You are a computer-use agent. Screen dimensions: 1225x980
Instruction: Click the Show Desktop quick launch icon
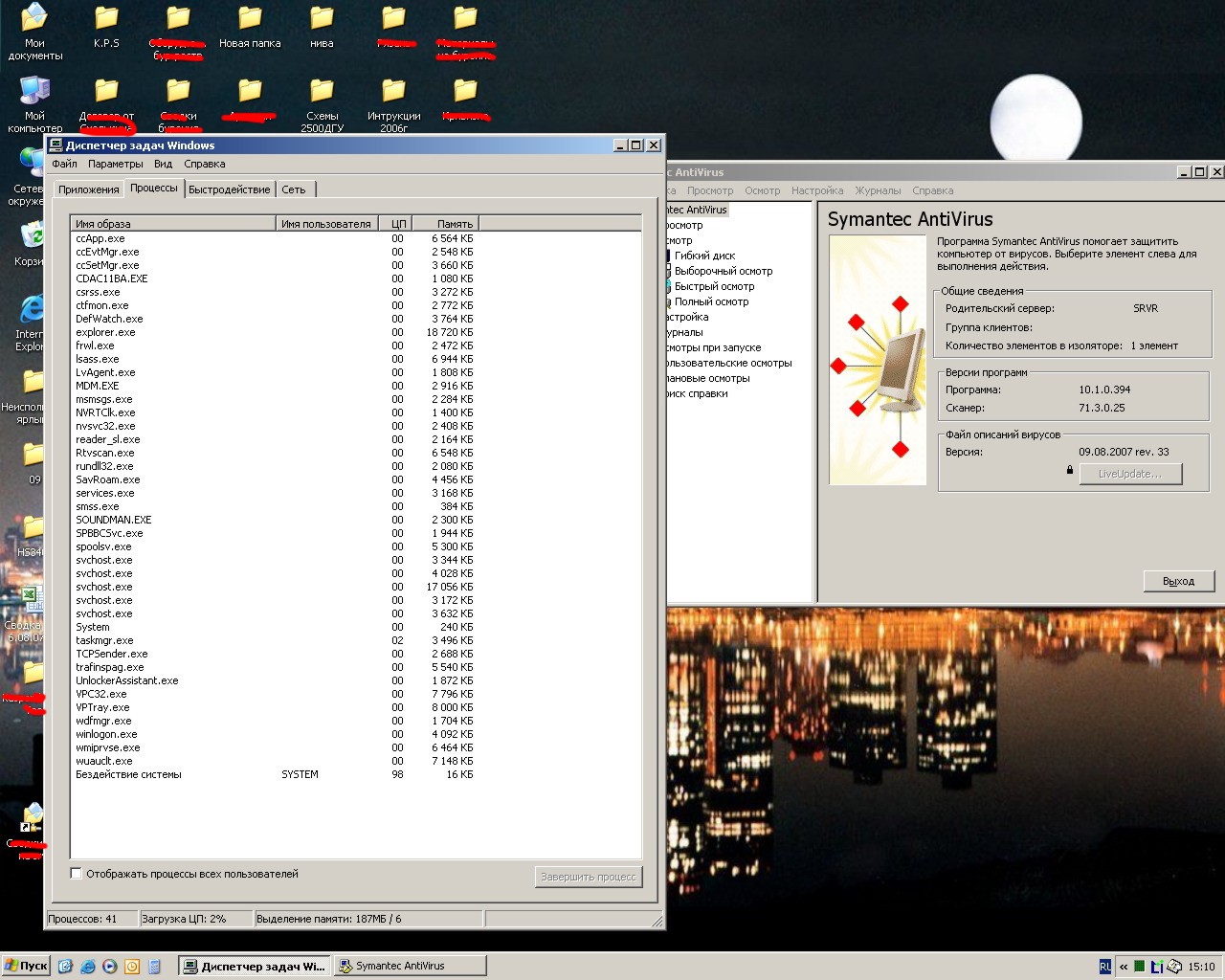click(x=65, y=967)
